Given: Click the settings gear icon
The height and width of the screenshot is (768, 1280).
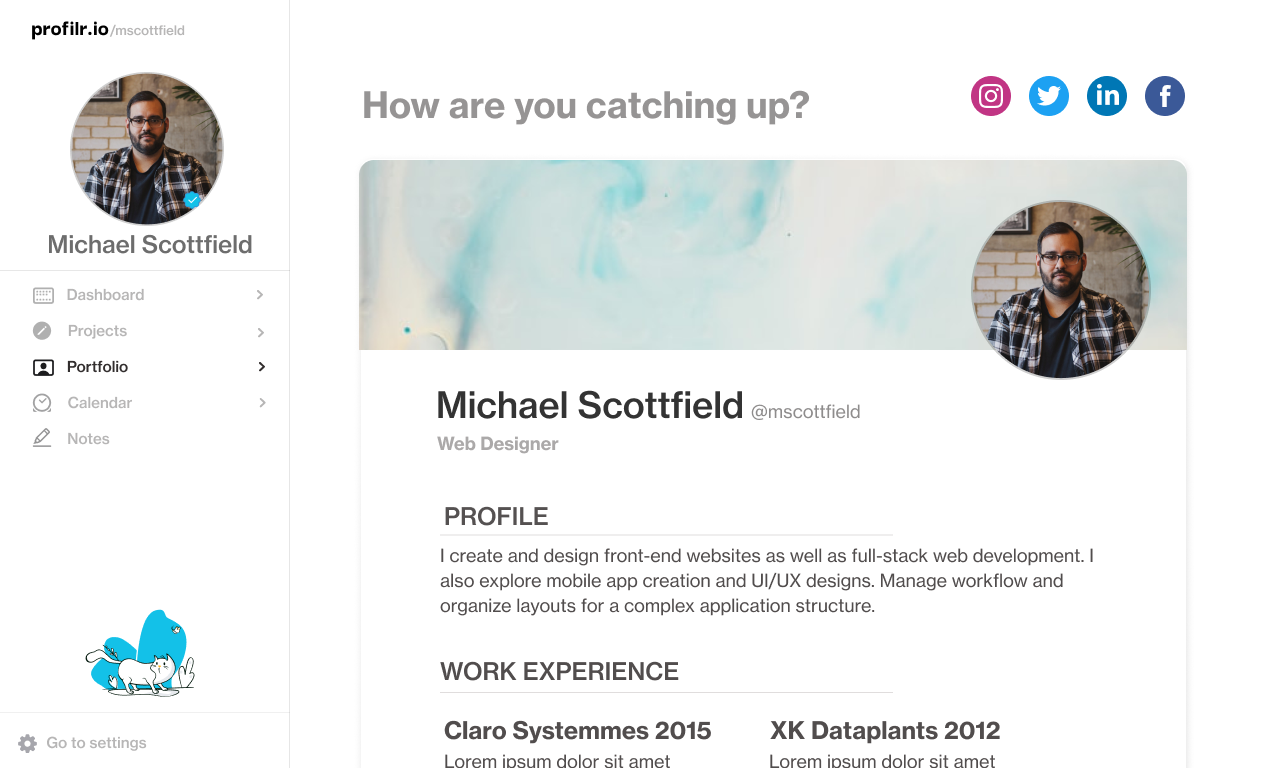Looking at the screenshot, I should click(27, 743).
